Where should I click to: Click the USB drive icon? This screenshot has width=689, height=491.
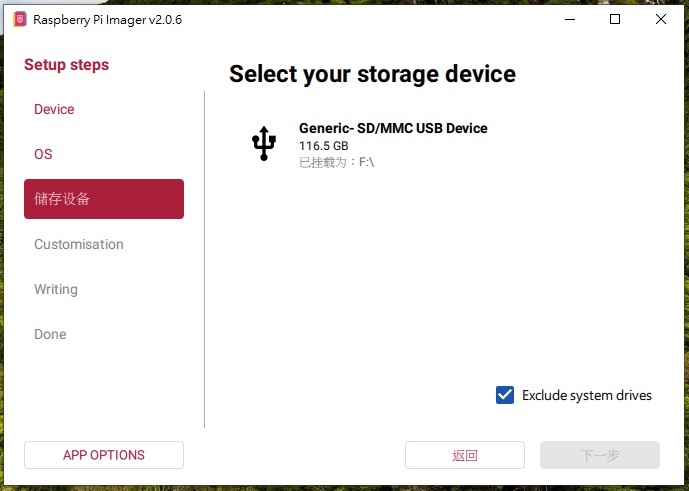tap(263, 144)
